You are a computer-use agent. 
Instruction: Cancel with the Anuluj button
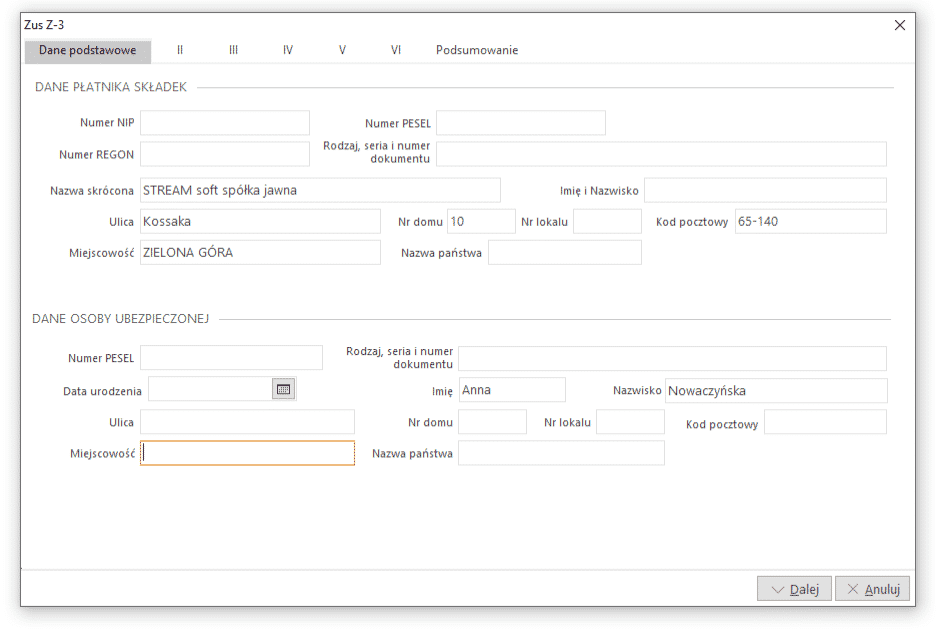(872, 589)
